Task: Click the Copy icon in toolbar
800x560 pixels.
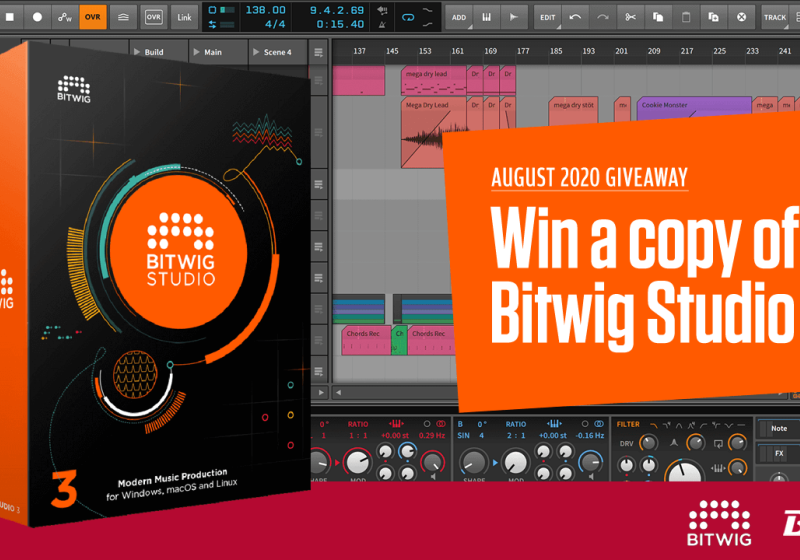Action: coord(657,16)
